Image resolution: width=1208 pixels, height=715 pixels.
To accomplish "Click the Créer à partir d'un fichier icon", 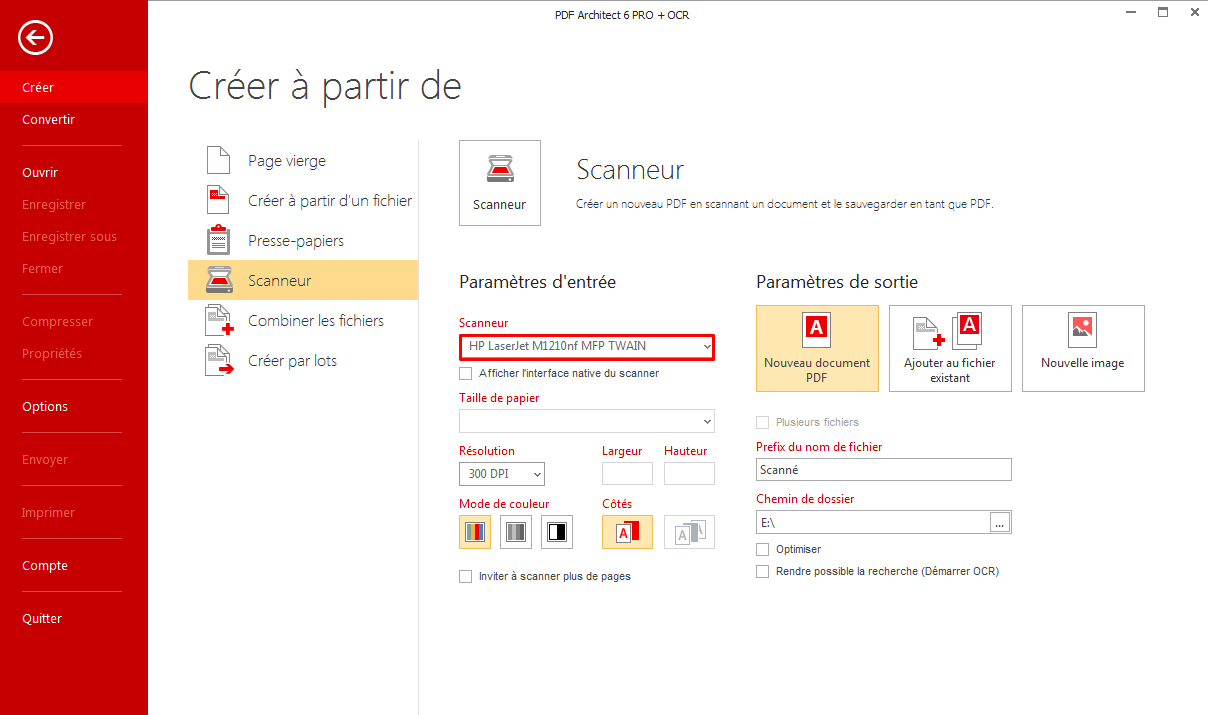I will point(218,201).
